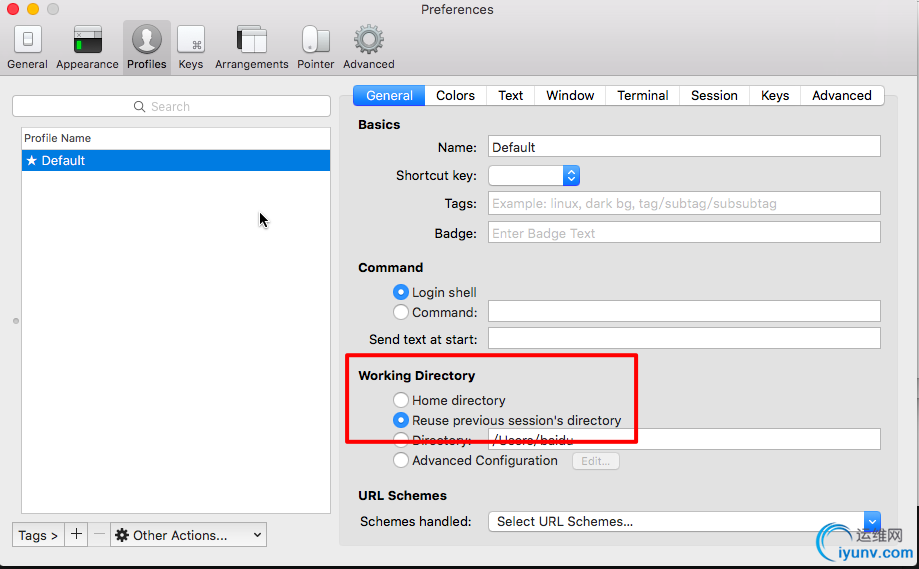The width and height of the screenshot is (919, 569).
Task: Open the Shortcut key dropdown
Action: coord(534,175)
